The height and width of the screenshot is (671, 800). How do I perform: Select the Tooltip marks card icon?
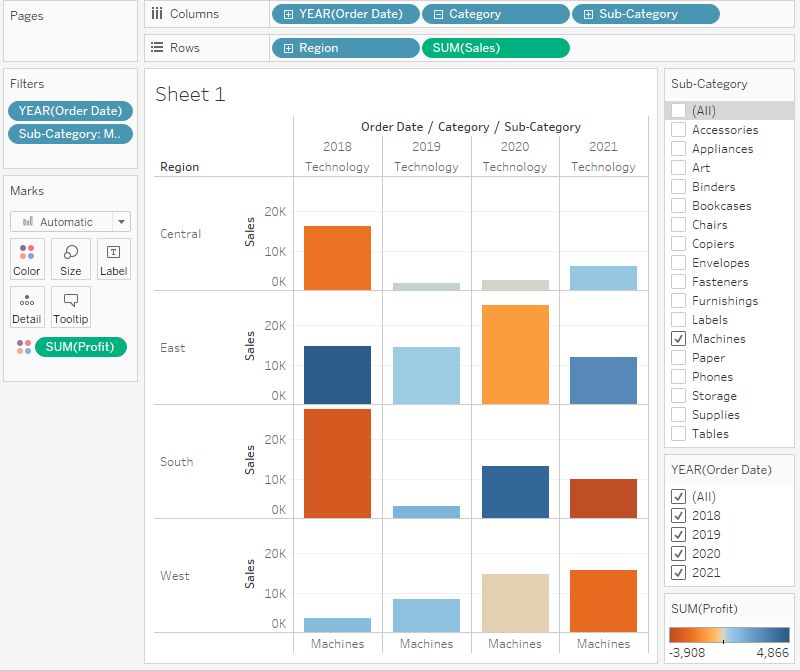pyautogui.click(x=70, y=300)
